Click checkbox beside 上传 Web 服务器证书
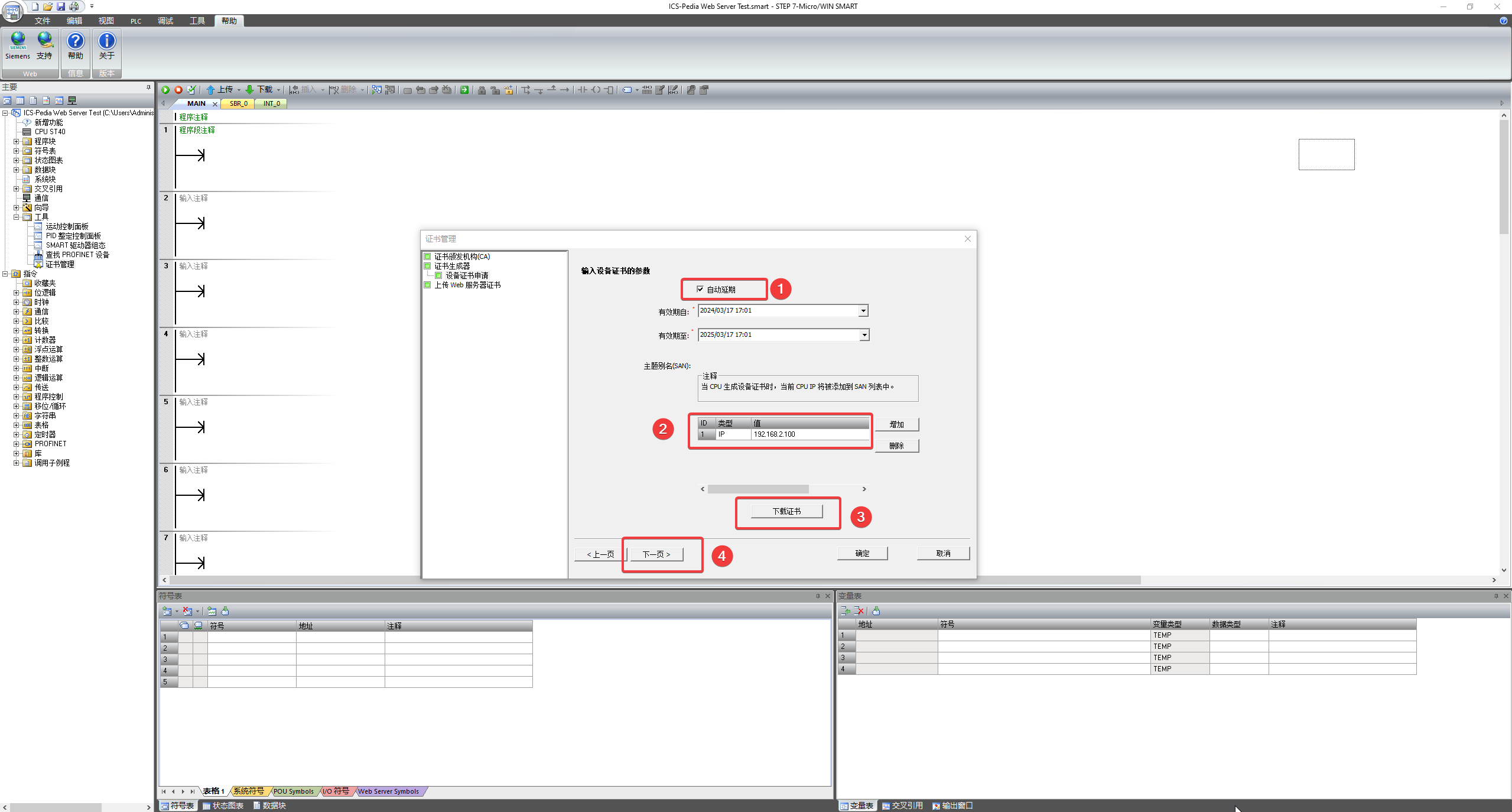The height and width of the screenshot is (812, 1512). [427, 285]
